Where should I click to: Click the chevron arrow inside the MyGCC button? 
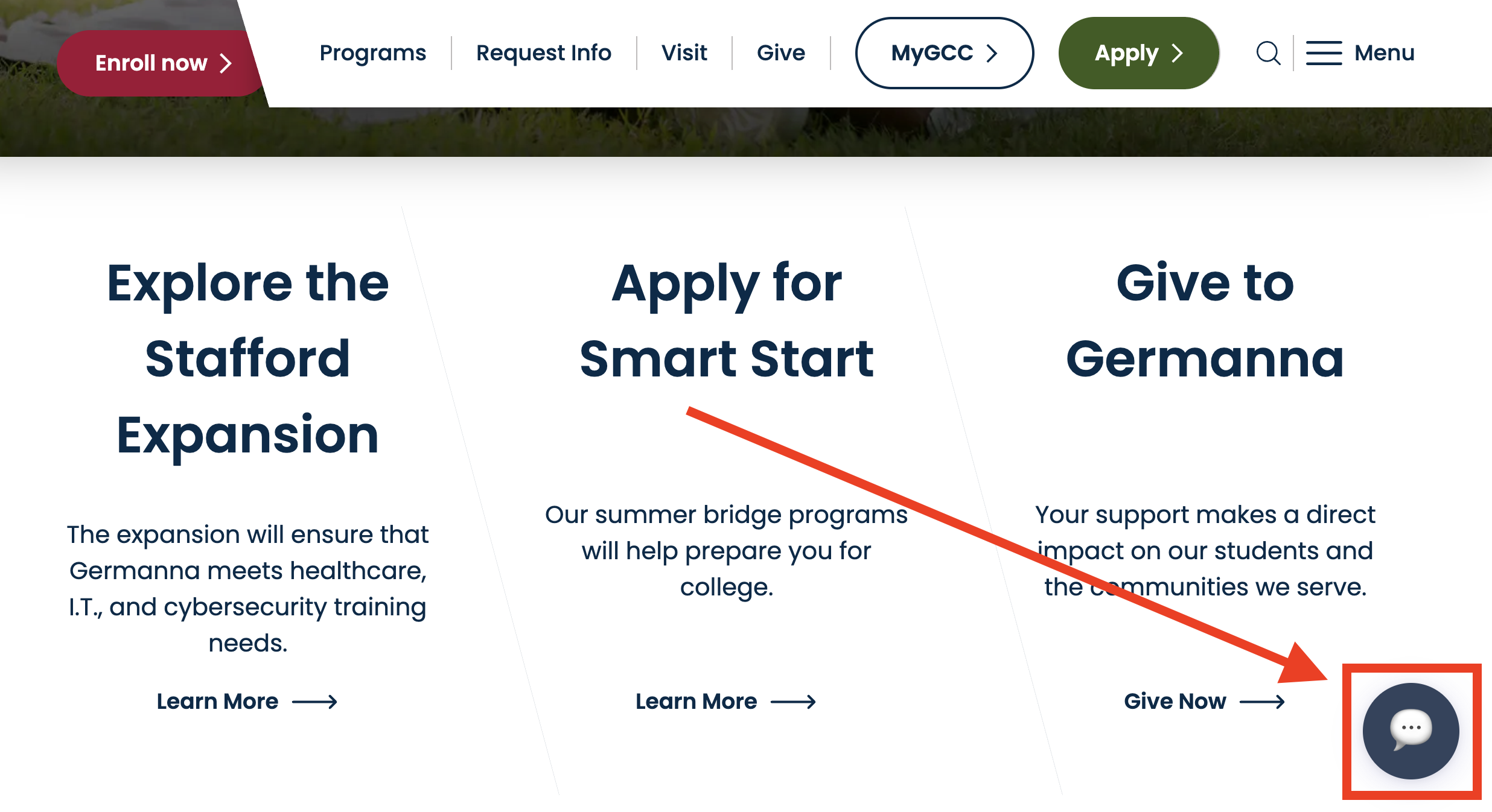[x=992, y=53]
